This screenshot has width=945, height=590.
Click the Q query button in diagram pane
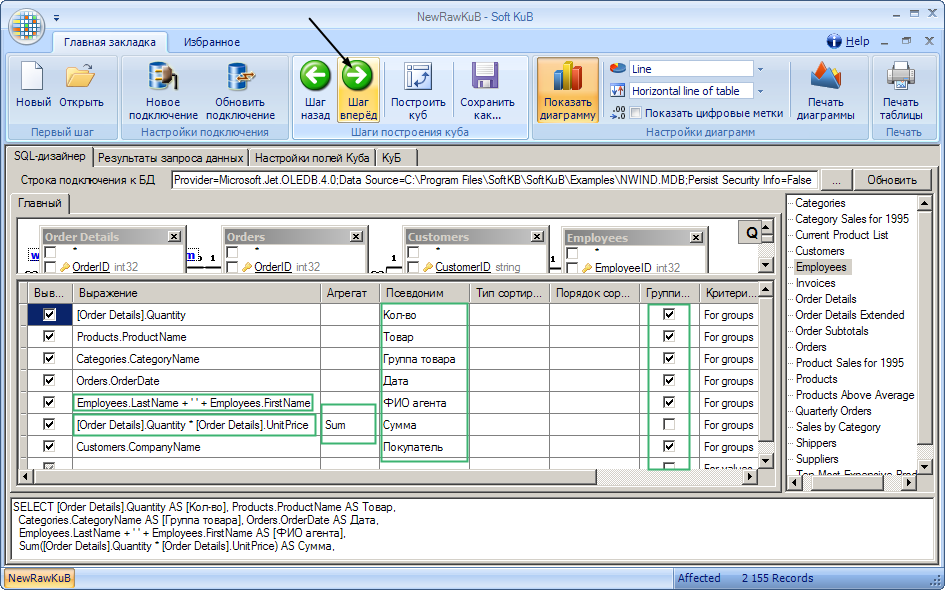[752, 232]
